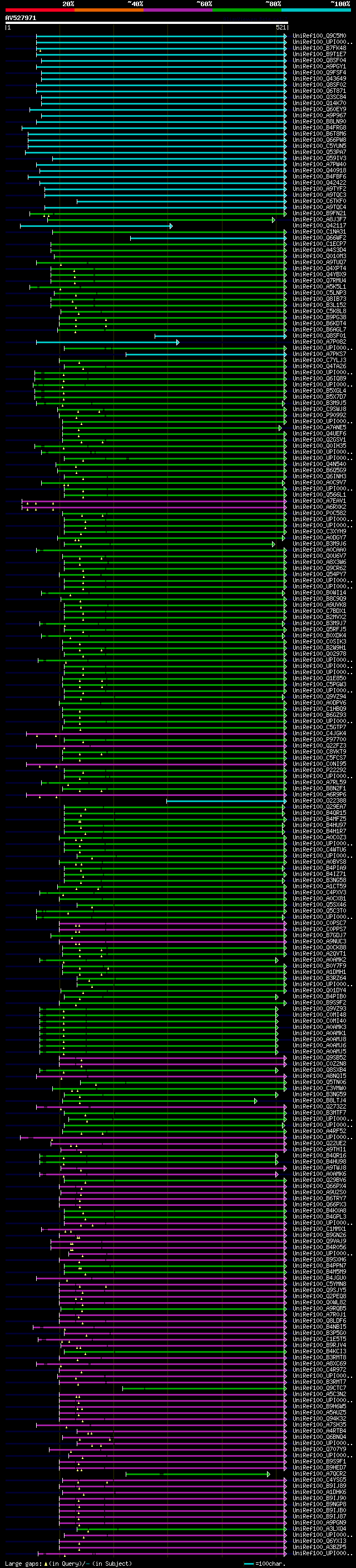Select label UniRef100_B8N2F1

(x=319, y=789)
